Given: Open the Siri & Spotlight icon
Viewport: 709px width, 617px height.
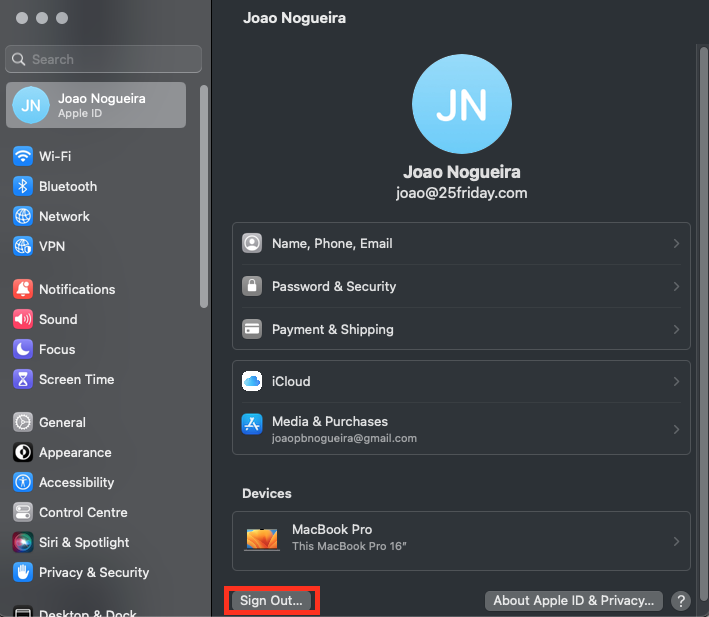Looking at the screenshot, I should tap(23, 542).
